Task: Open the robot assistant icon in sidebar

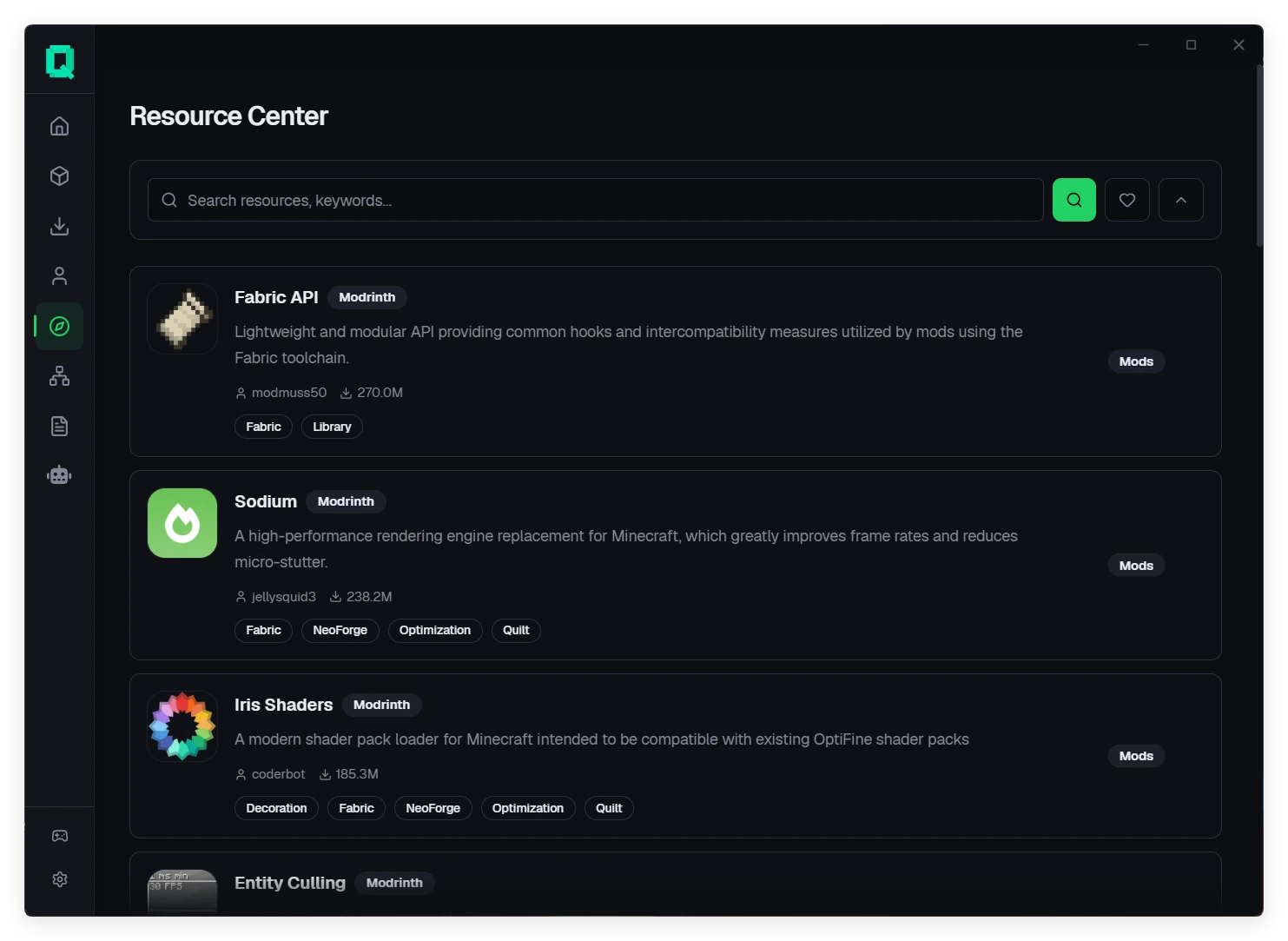Action: 59,475
